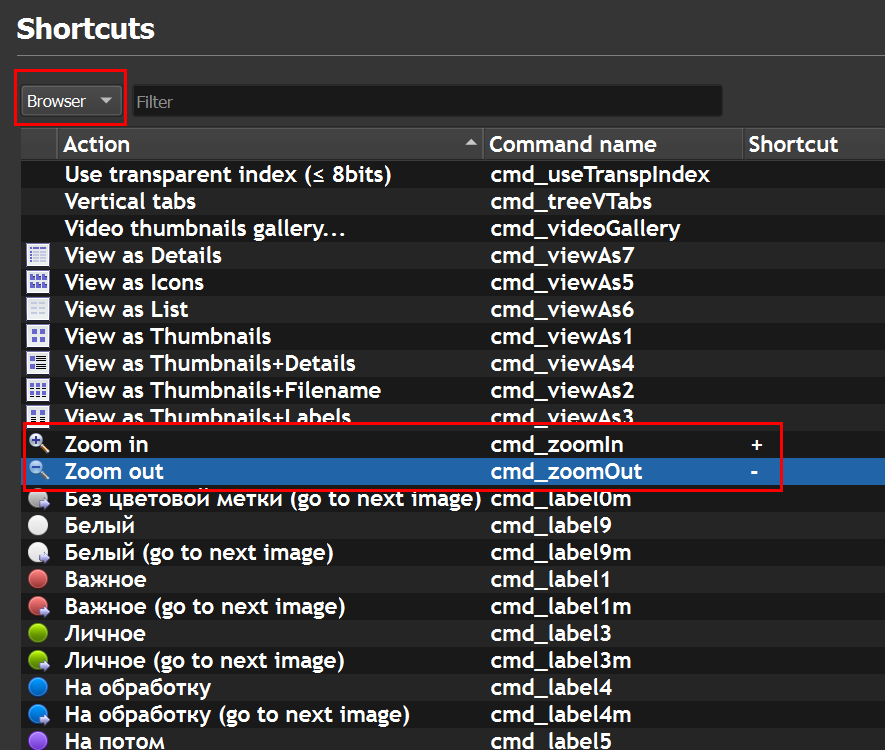
Task: Click the View as Icons icon
Action: pos(38,283)
